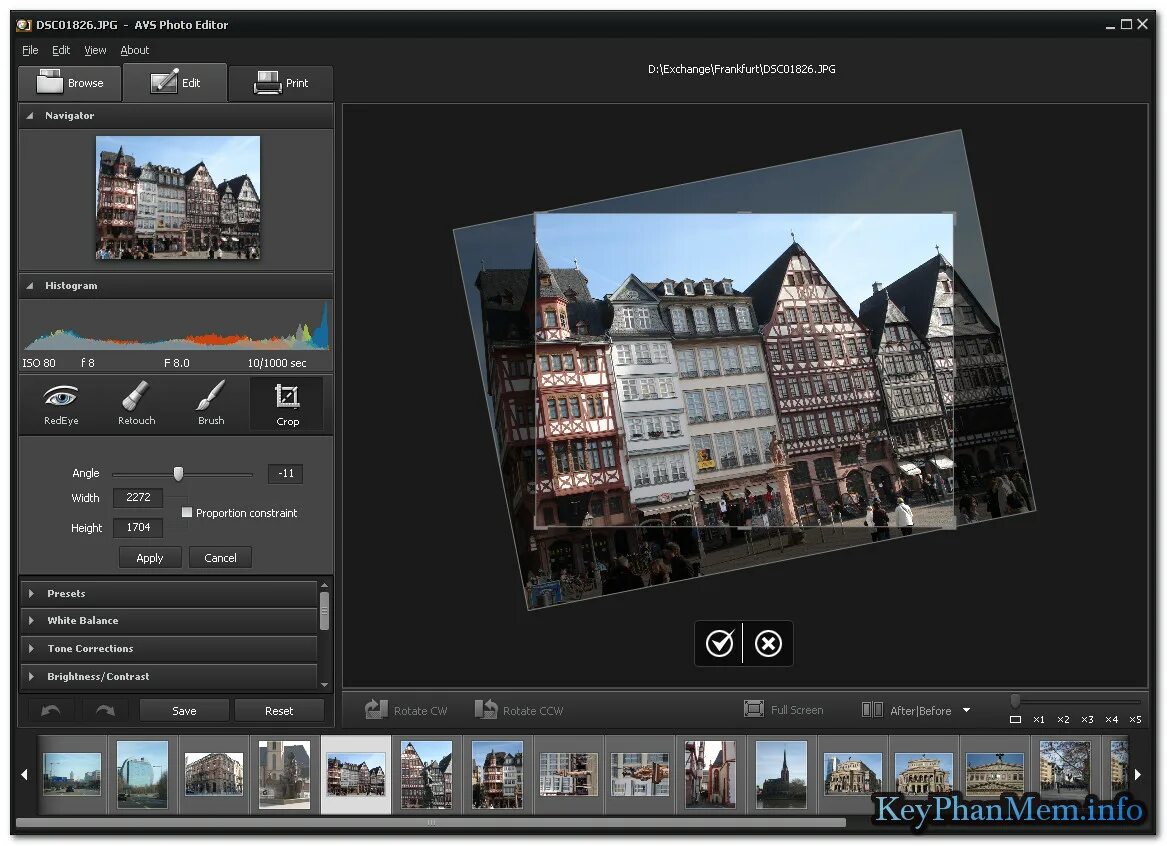Collapse the Navigator panel
The image size is (1167, 846).
[x=30, y=115]
